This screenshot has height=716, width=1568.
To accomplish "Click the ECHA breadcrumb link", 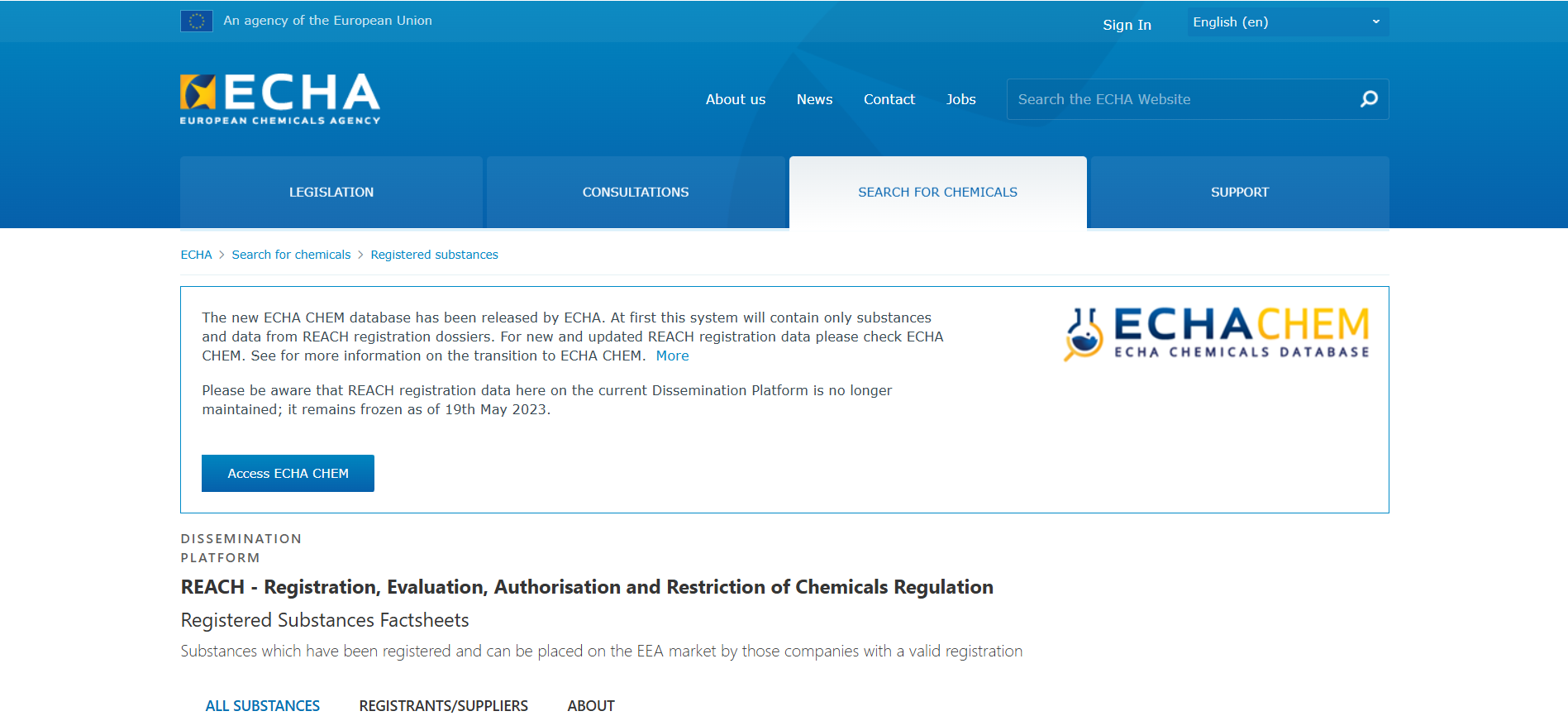I will point(197,255).
